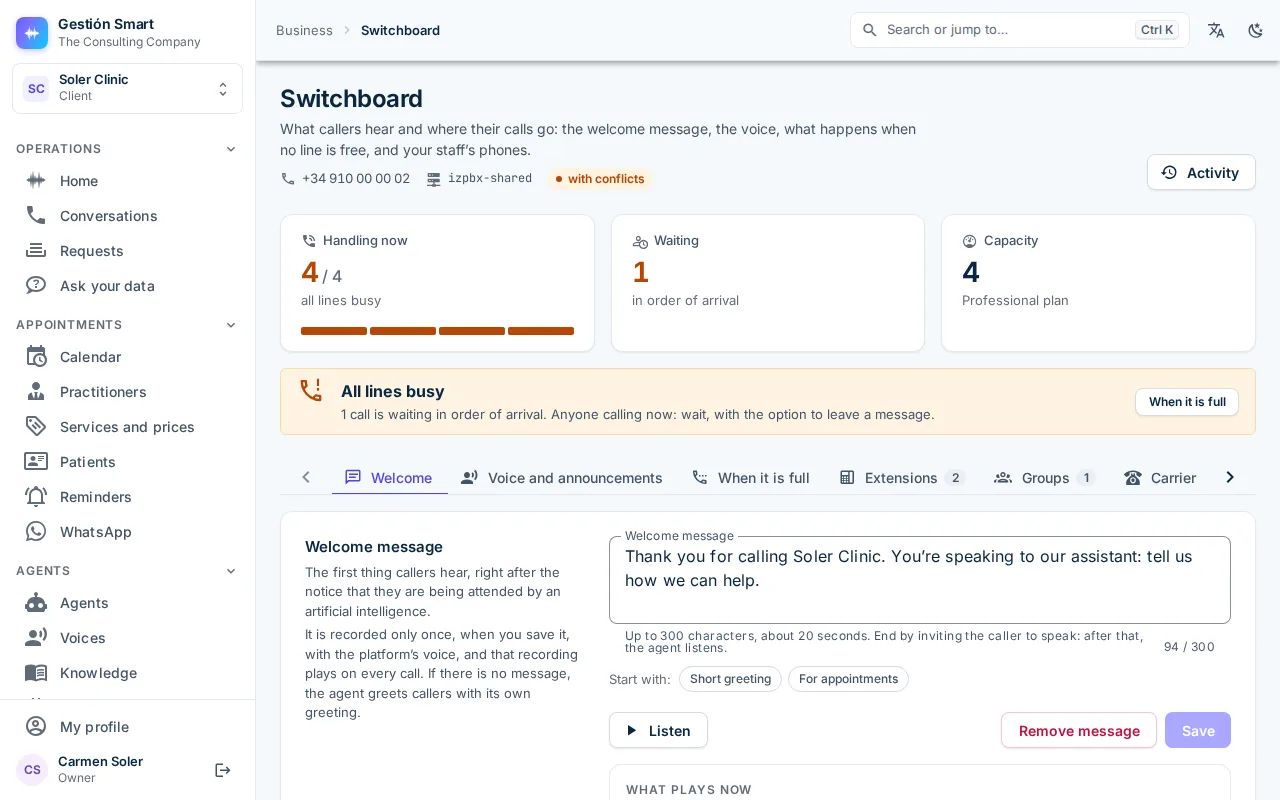1280x800 pixels.
Task: Open Patients contact card icon
Action: coord(36,462)
